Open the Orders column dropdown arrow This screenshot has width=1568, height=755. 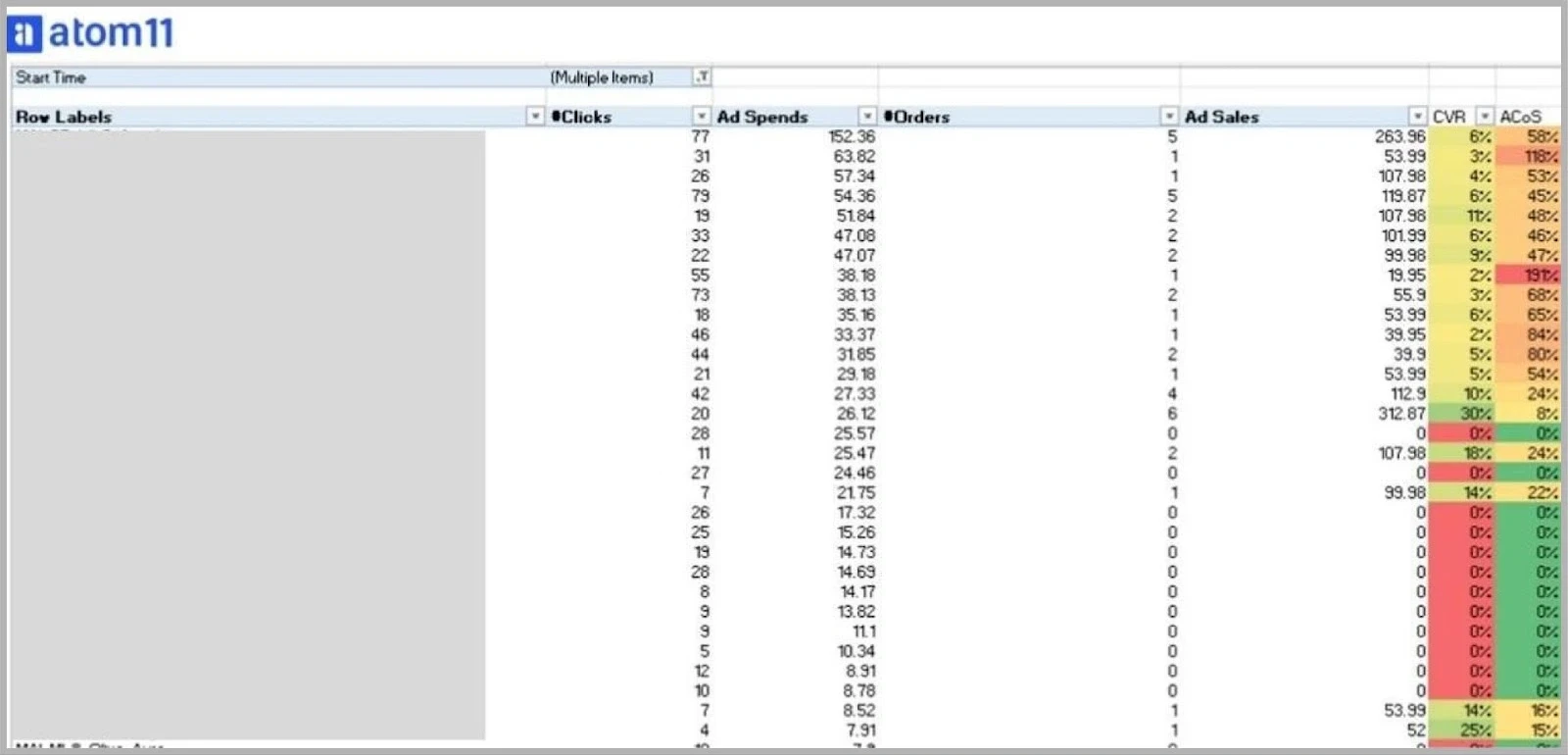pos(1168,116)
